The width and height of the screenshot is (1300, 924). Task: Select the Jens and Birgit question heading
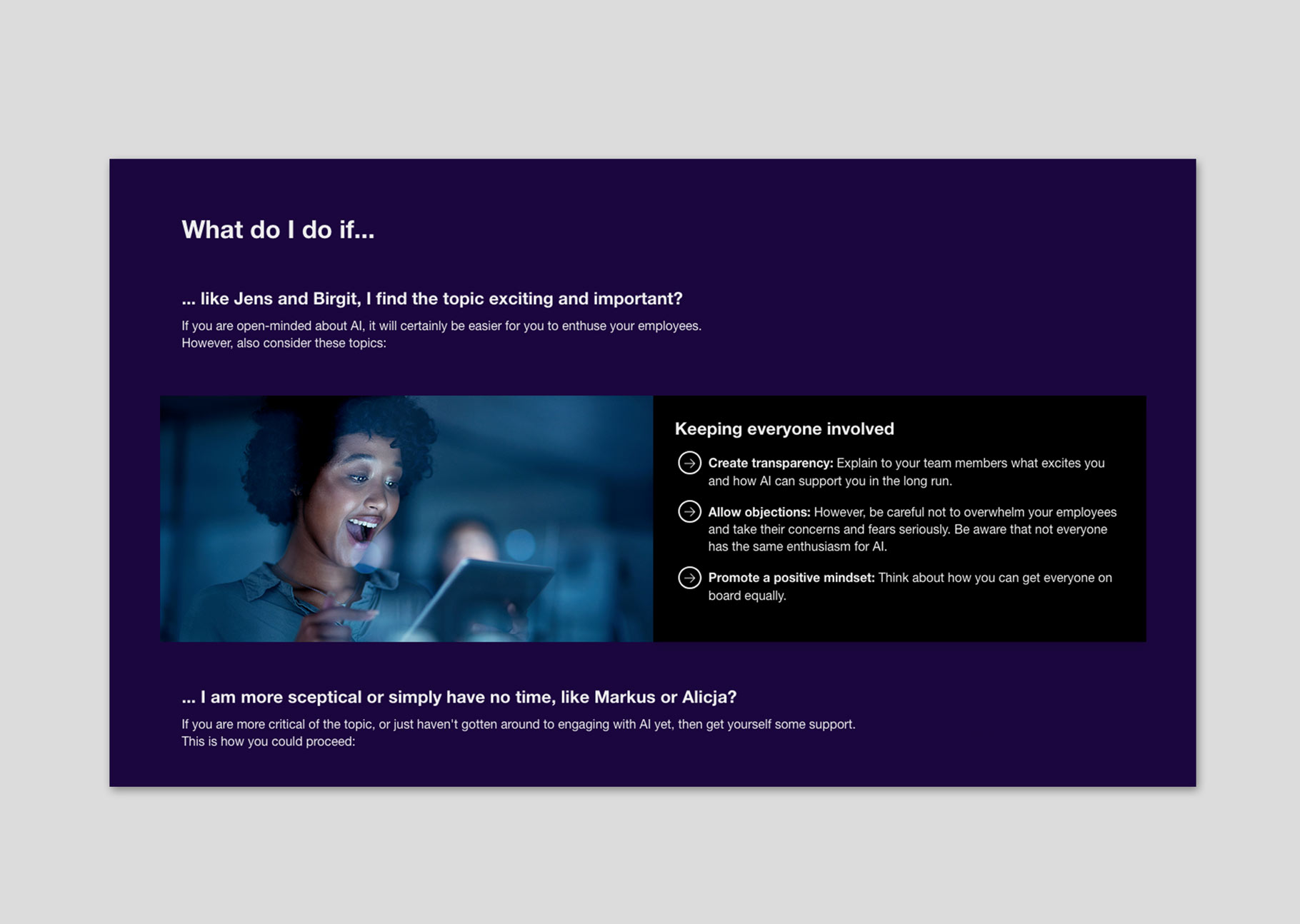click(431, 298)
